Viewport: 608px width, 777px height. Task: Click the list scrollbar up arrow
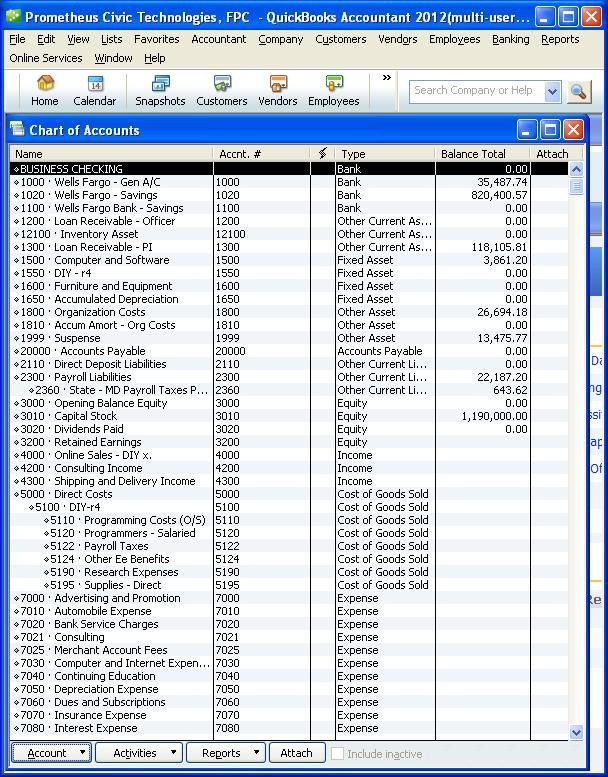point(576,169)
